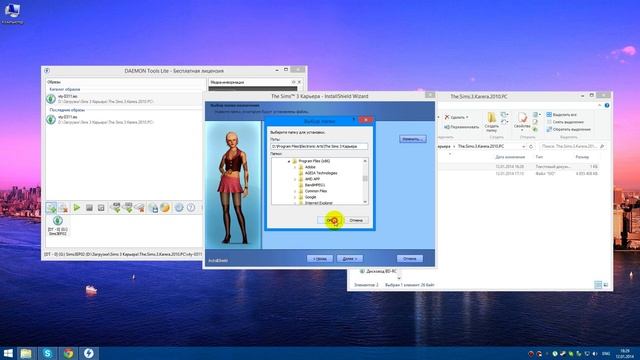Click the Help question mark icon in DAEMON Tools
Viewport: 640px width, 360px height.
191,208
